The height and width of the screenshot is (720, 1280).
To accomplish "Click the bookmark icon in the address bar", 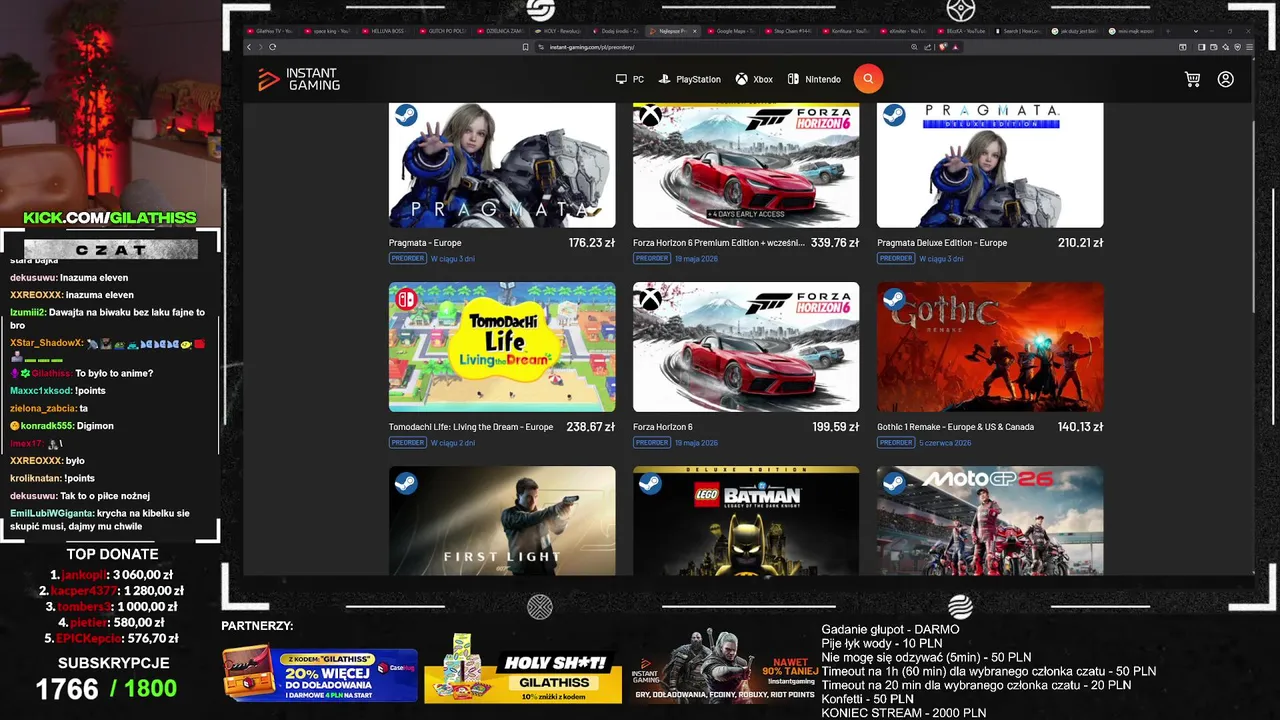I will 526,47.
